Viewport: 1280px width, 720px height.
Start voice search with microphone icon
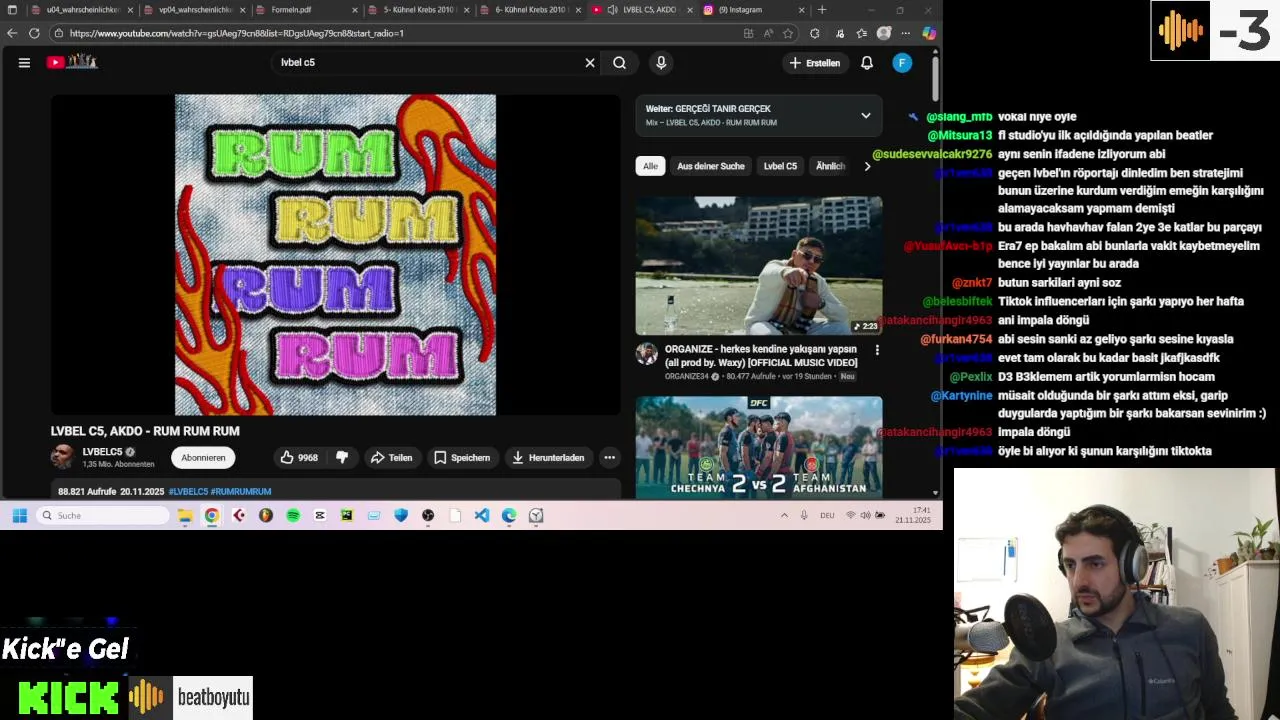pos(661,62)
